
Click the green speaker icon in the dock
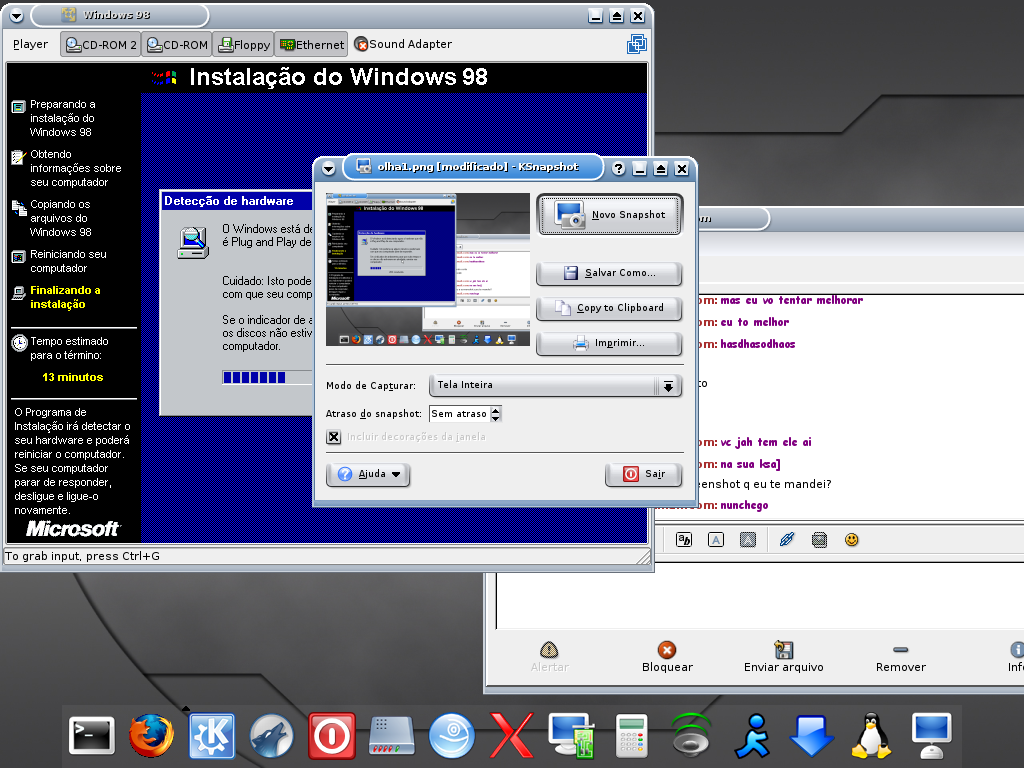coord(691,735)
